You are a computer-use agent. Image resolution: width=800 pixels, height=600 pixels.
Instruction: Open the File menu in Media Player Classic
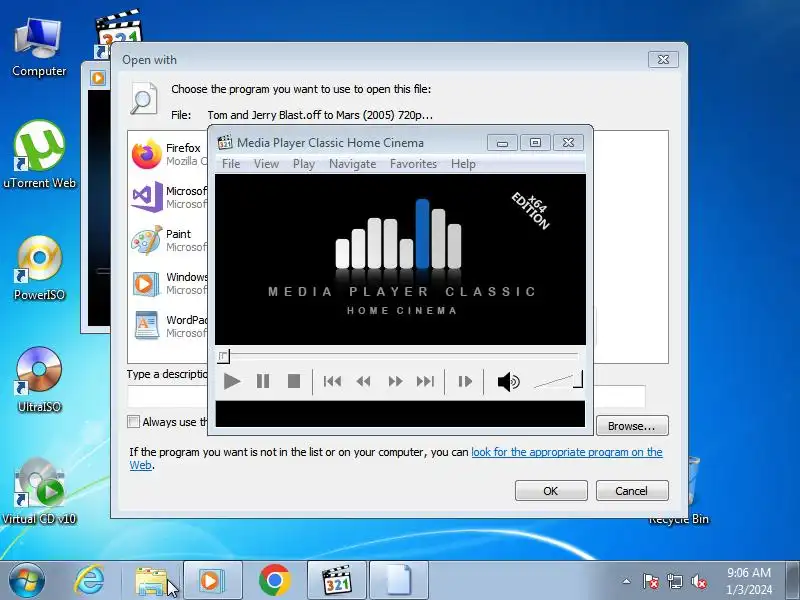click(231, 164)
